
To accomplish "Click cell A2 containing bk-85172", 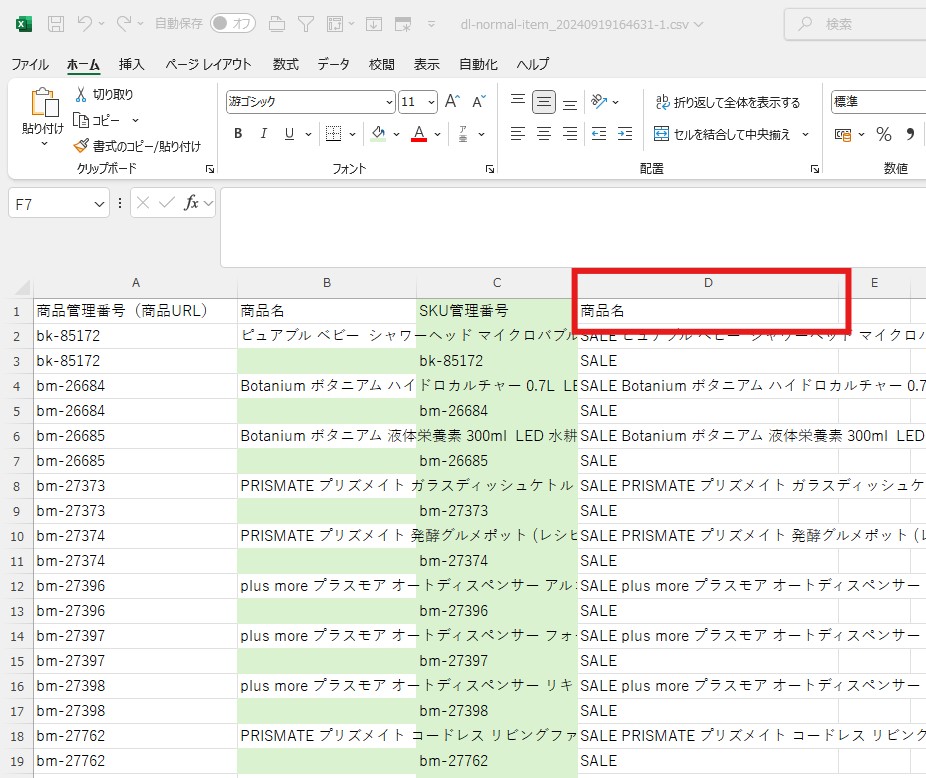I will (136, 336).
